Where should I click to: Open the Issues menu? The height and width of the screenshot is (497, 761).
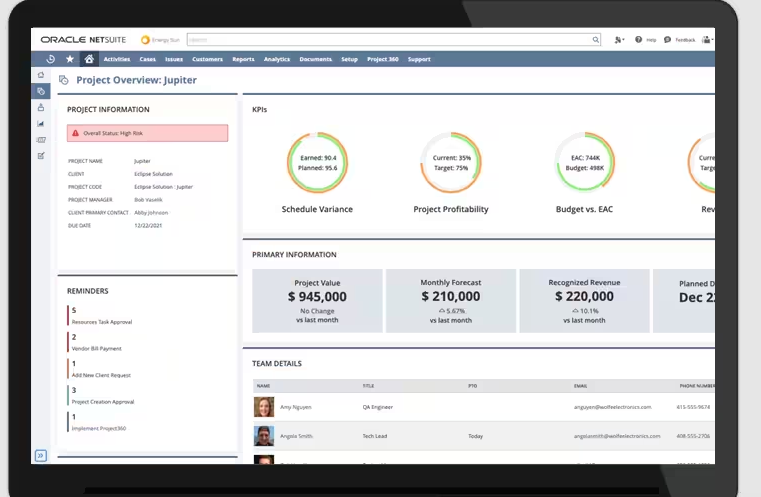(174, 59)
